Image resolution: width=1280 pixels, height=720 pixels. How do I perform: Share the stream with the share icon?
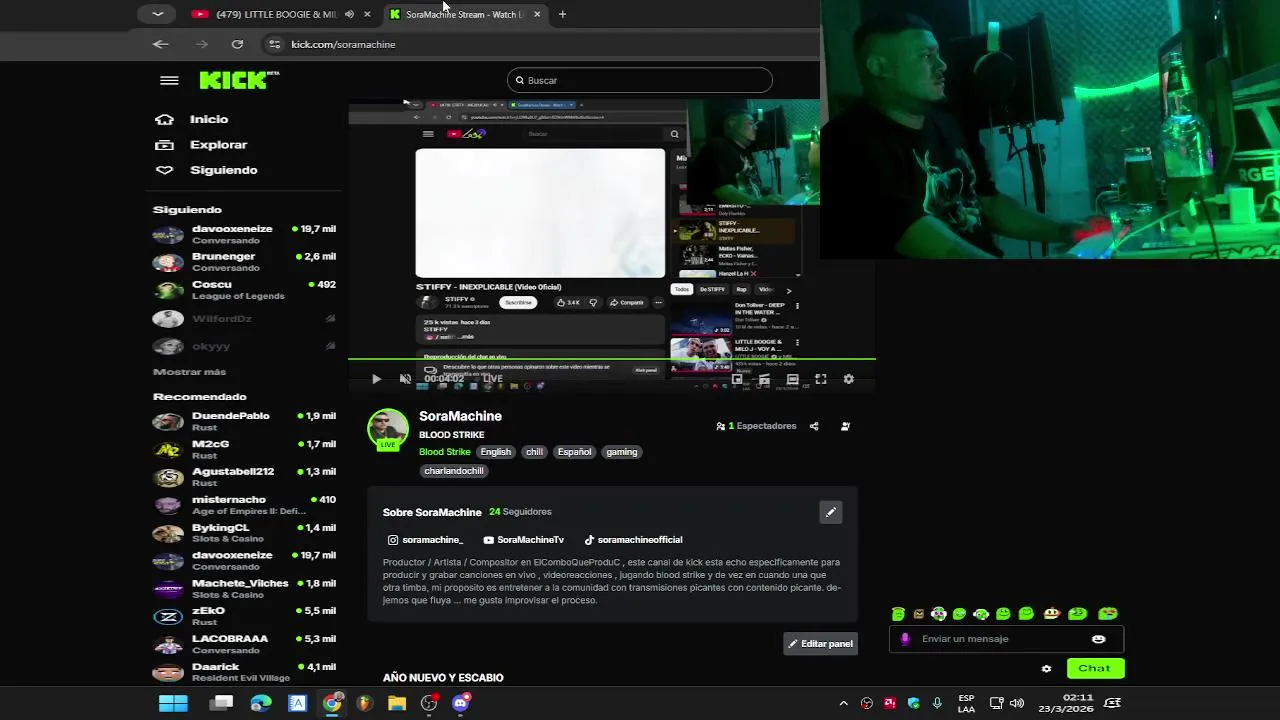pos(814,426)
